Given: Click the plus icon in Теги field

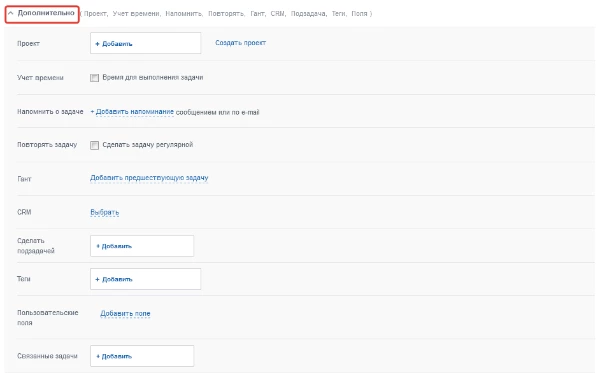Looking at the screenshot, I should click(x=97, y=279).
